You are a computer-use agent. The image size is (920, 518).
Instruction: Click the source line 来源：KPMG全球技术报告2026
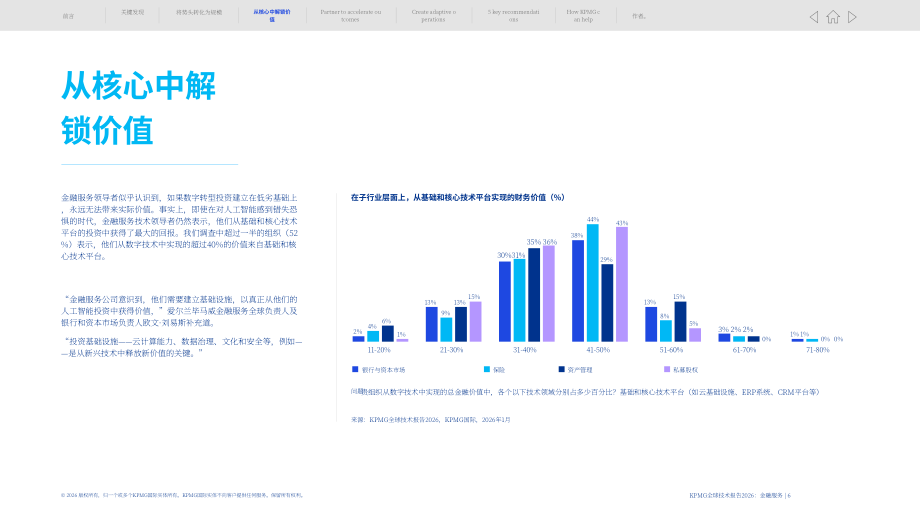coord(431,420)
